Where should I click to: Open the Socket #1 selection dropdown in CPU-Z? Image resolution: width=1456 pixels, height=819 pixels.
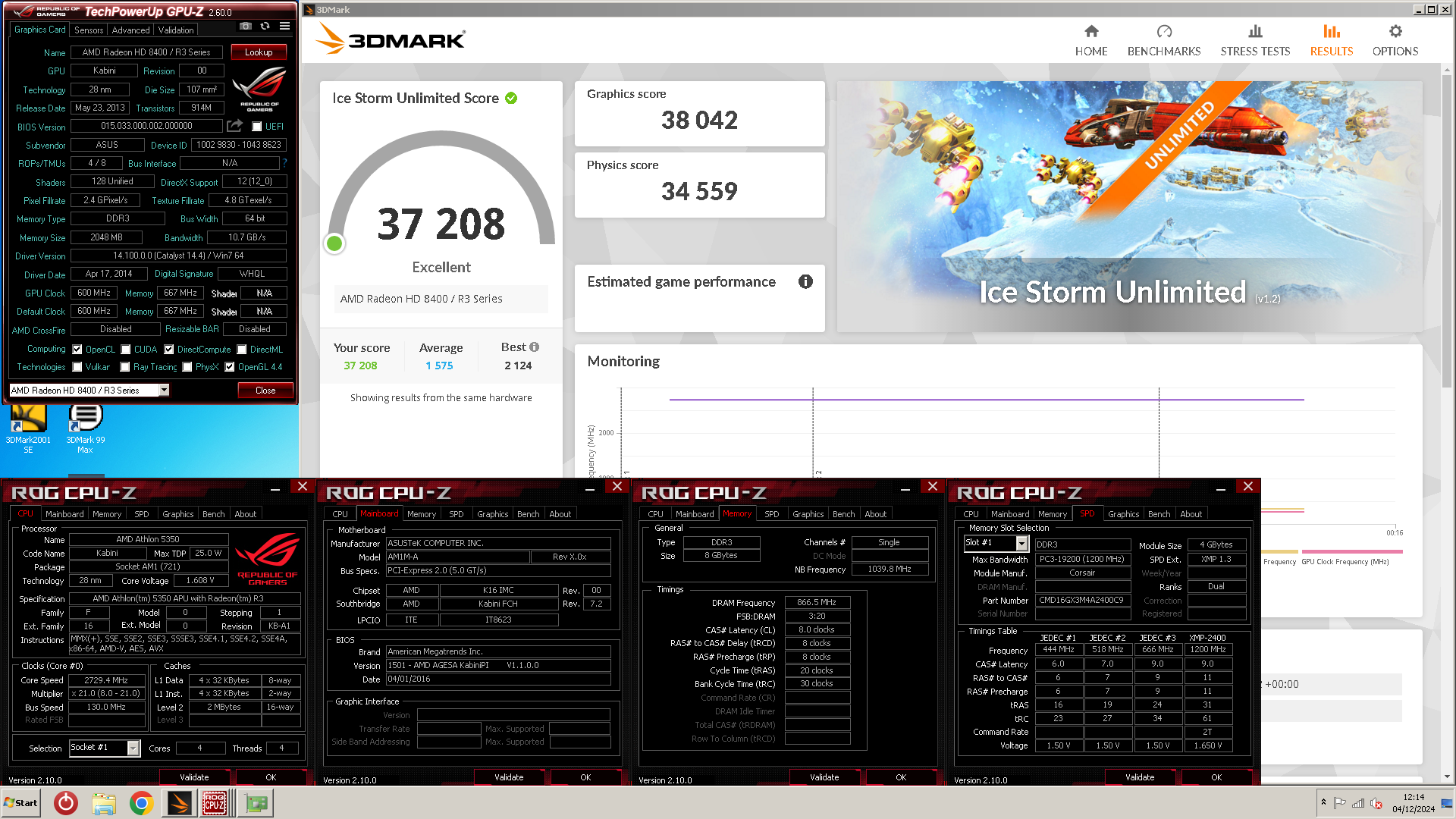point(133,748)
